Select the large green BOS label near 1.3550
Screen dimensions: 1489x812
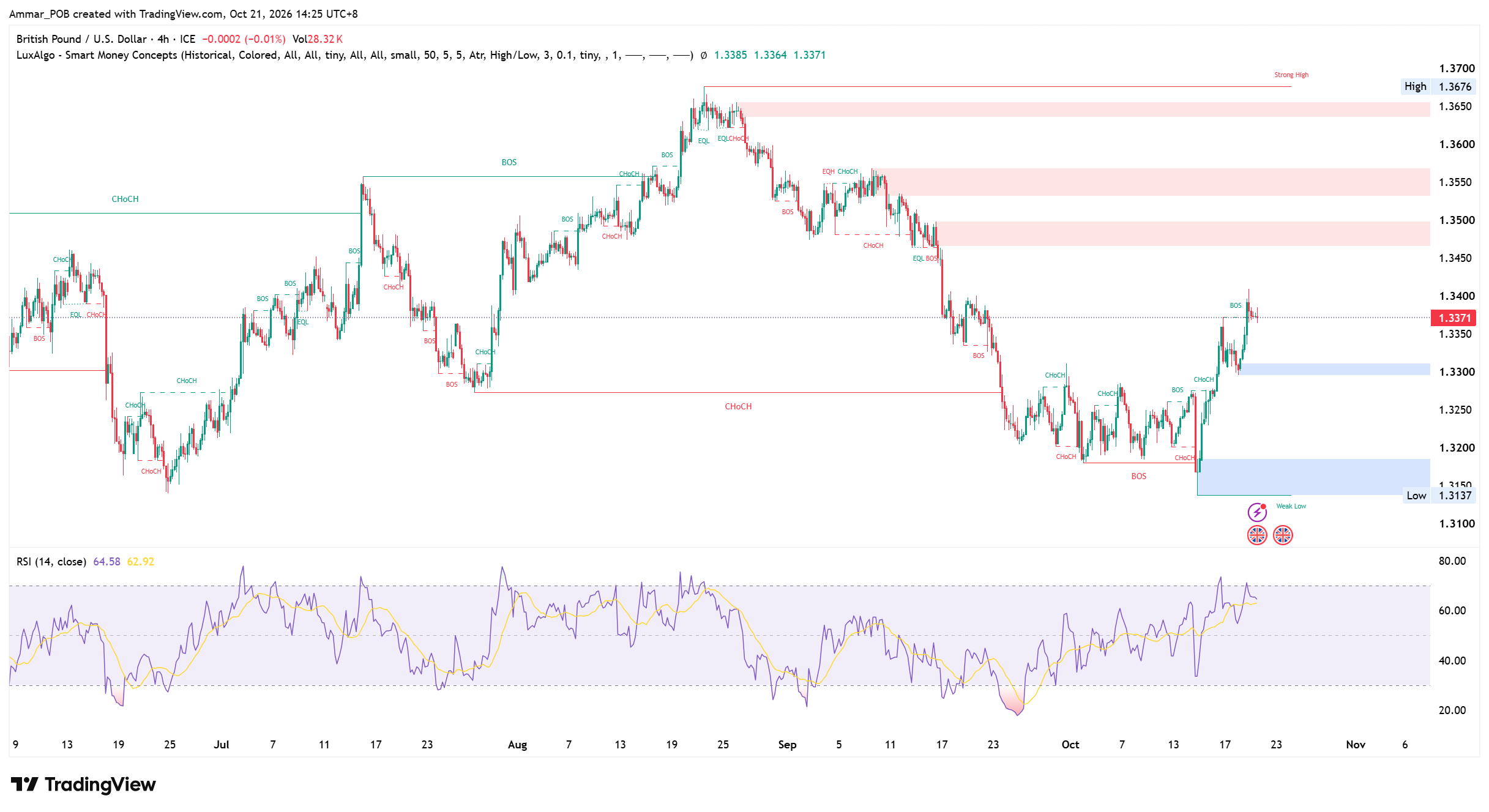509,162
